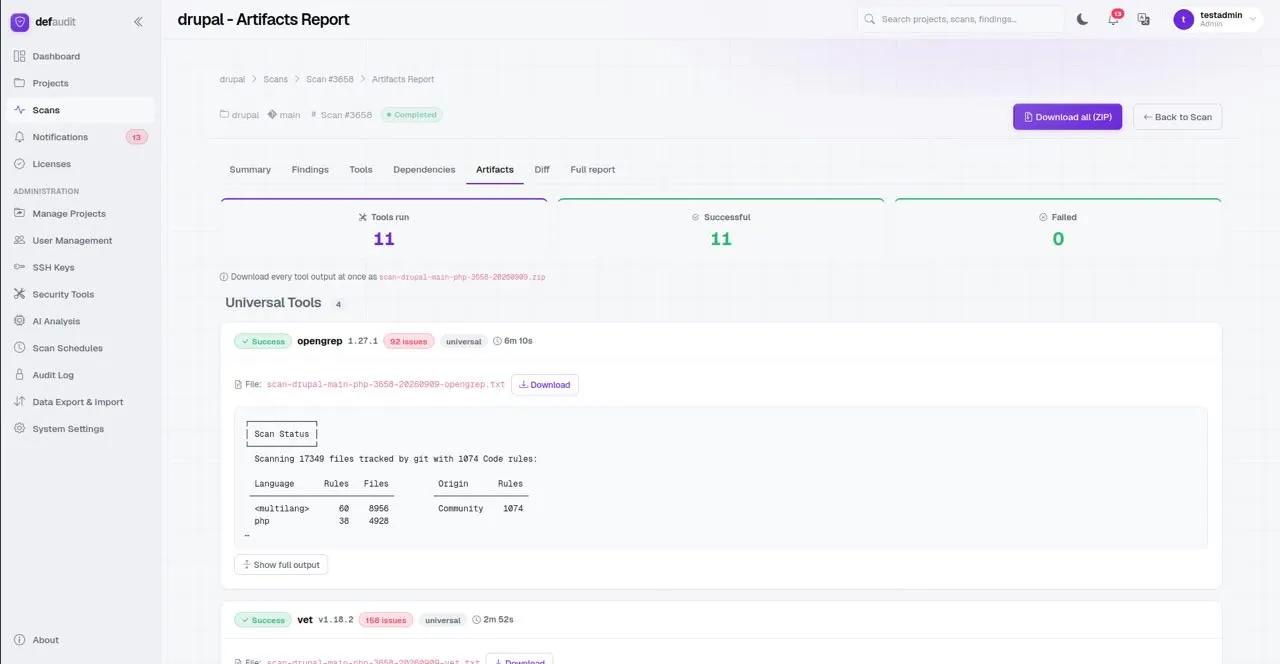Click Back to Scan button
The image size is (1280, 664).
(1177, 117)
